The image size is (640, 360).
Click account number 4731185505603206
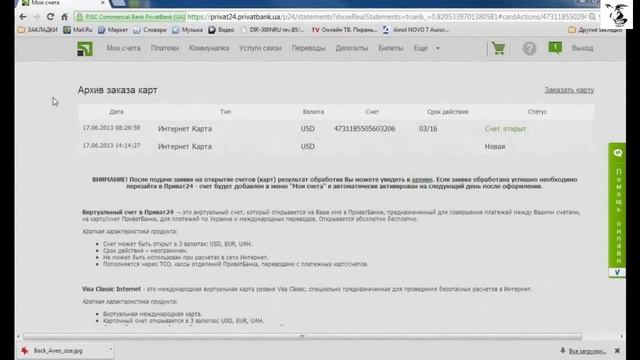pos(364,129)
